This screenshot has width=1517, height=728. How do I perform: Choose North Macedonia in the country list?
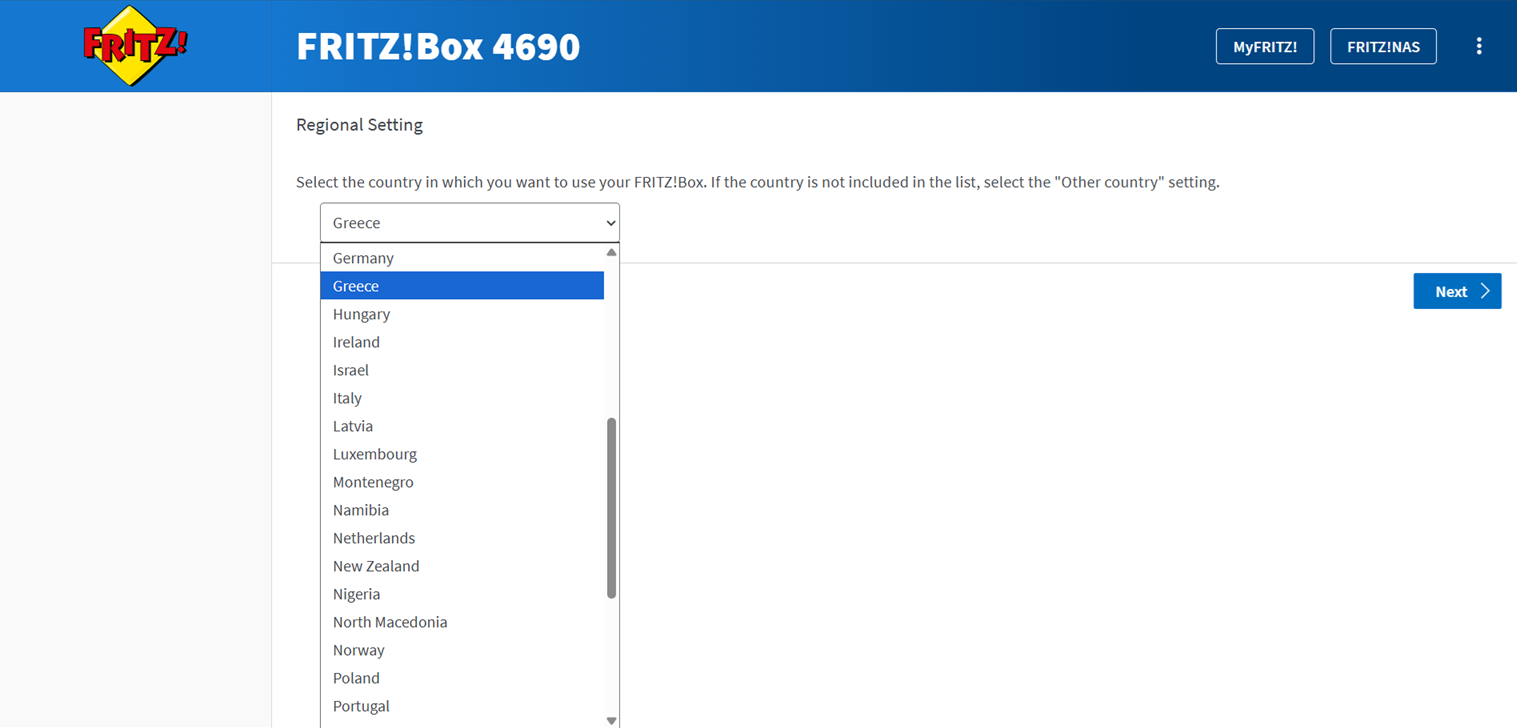point(462,622)
